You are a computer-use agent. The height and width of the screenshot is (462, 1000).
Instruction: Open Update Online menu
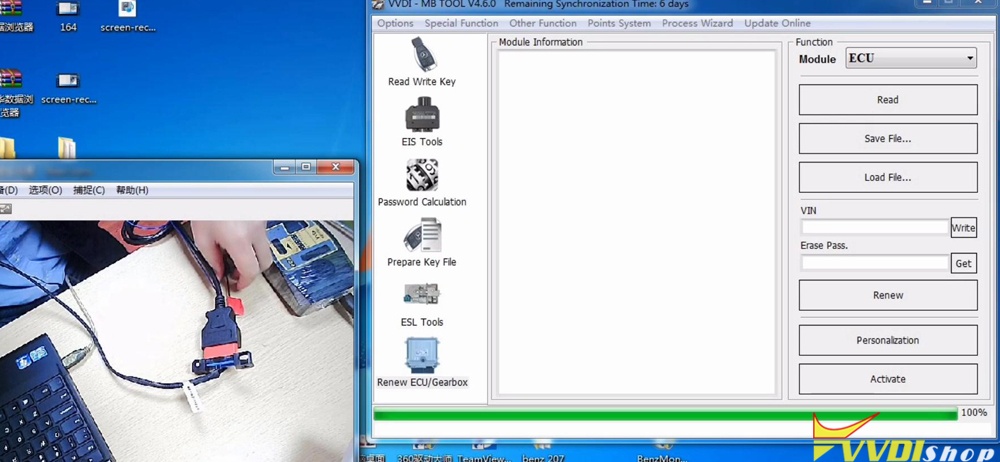click(x=777, y=23)
